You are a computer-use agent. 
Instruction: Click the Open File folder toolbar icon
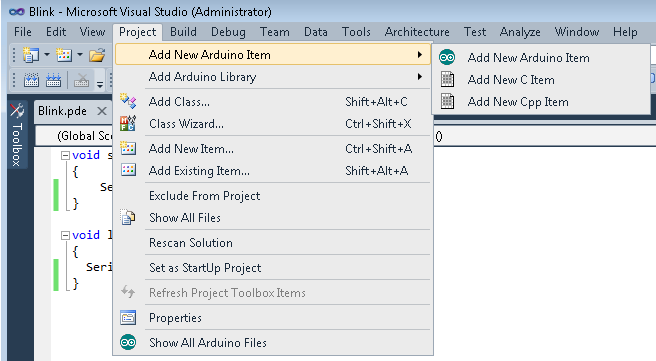pos(97,55)
